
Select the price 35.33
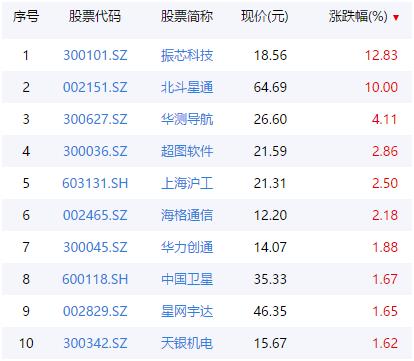click(x=270, y=279)
